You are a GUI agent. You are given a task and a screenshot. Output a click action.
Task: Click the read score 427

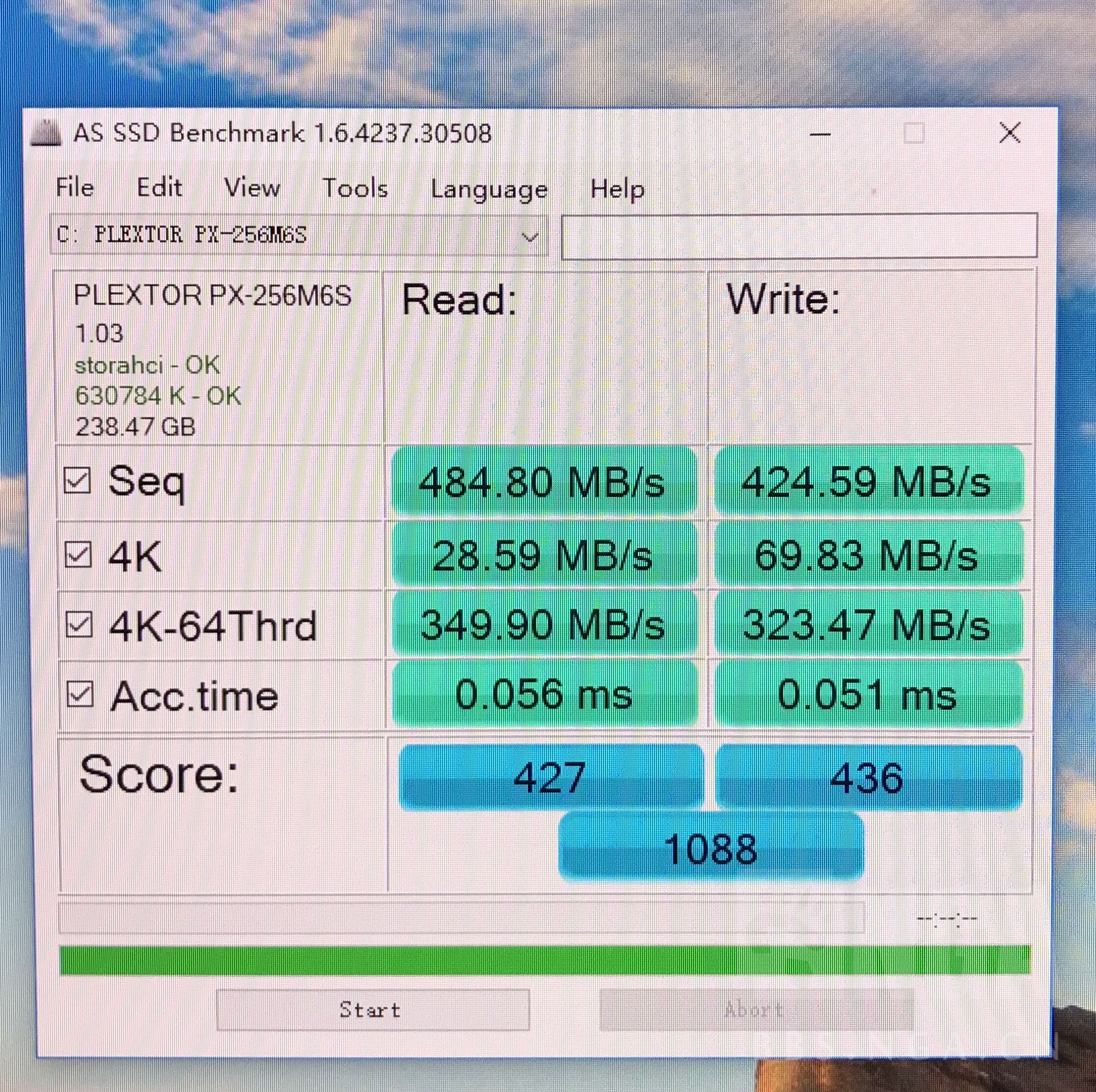click(x=550, y=777)
